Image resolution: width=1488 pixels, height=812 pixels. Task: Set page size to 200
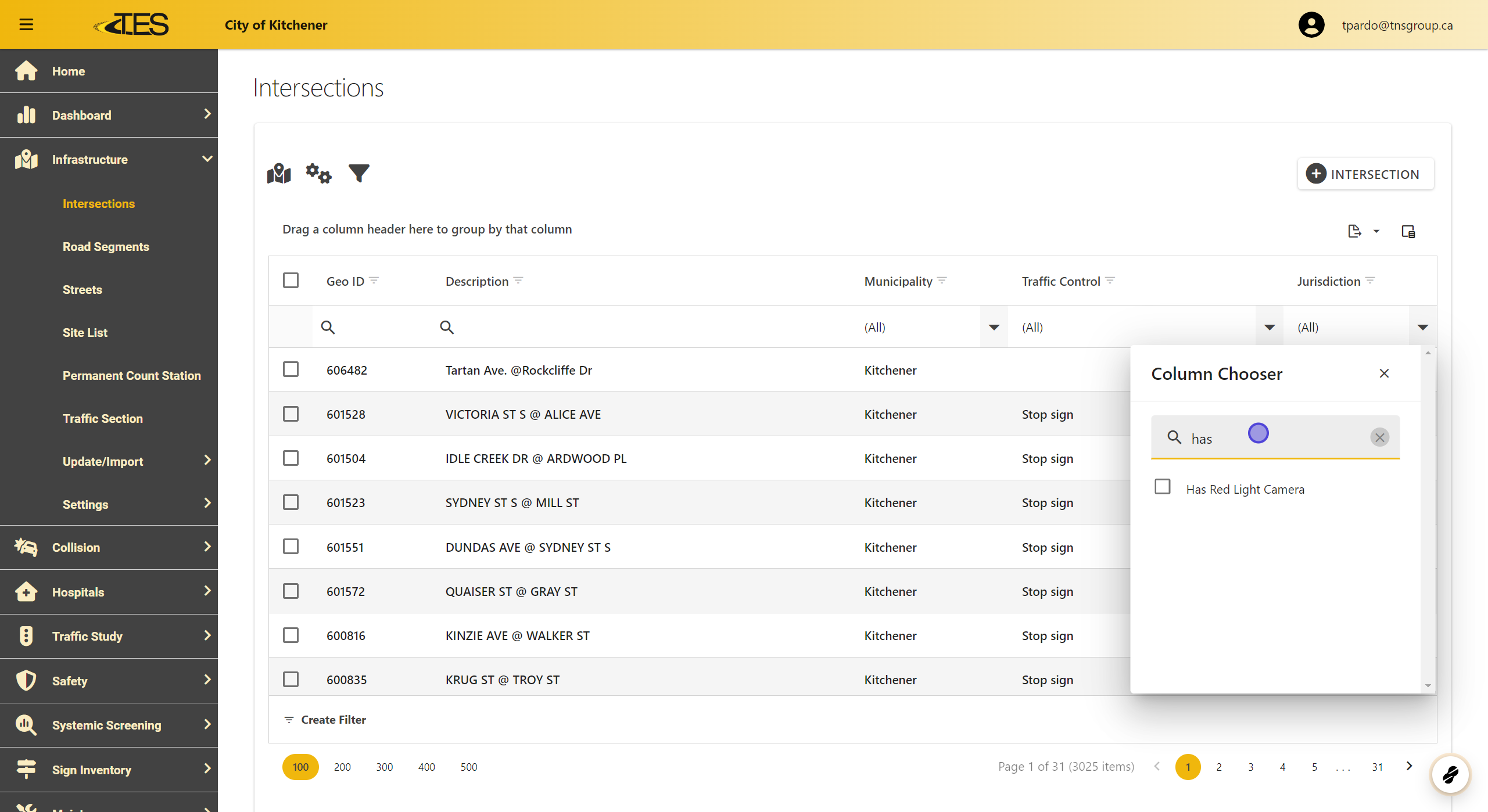[342, 767]
